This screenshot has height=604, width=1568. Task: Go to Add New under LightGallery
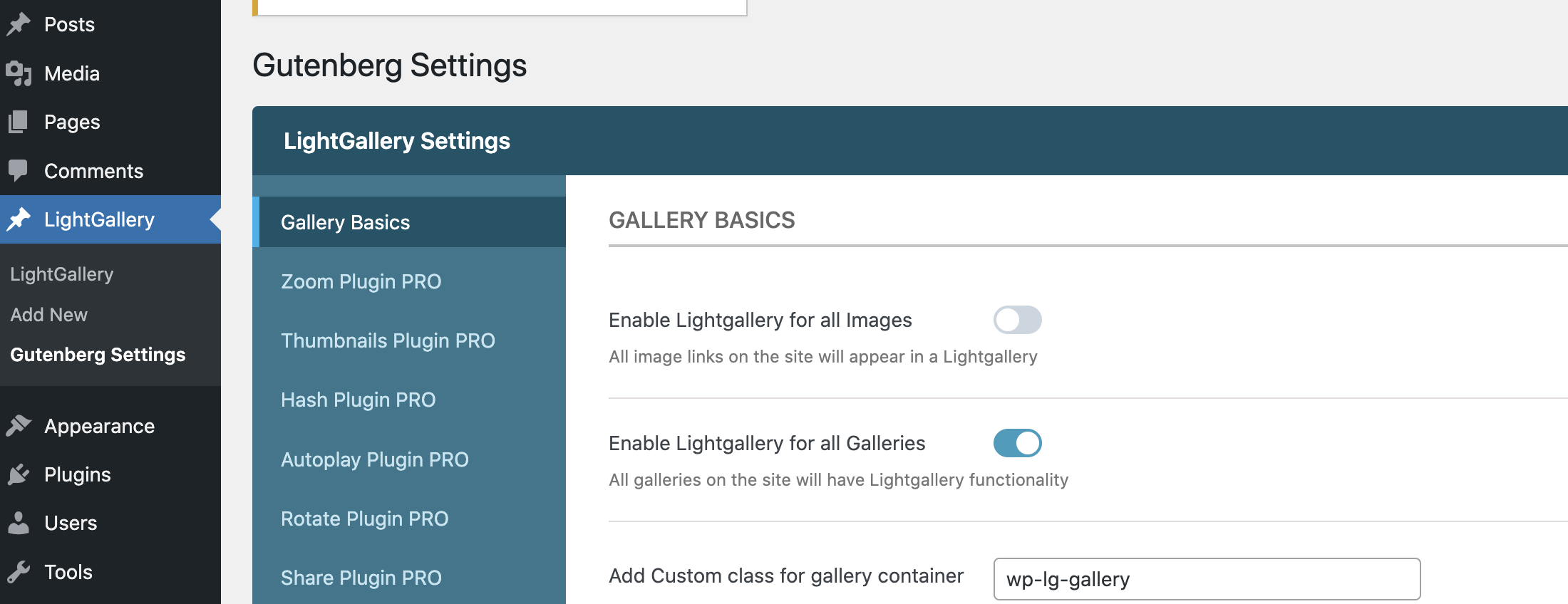pyautogui.click(x=48, y=314)
